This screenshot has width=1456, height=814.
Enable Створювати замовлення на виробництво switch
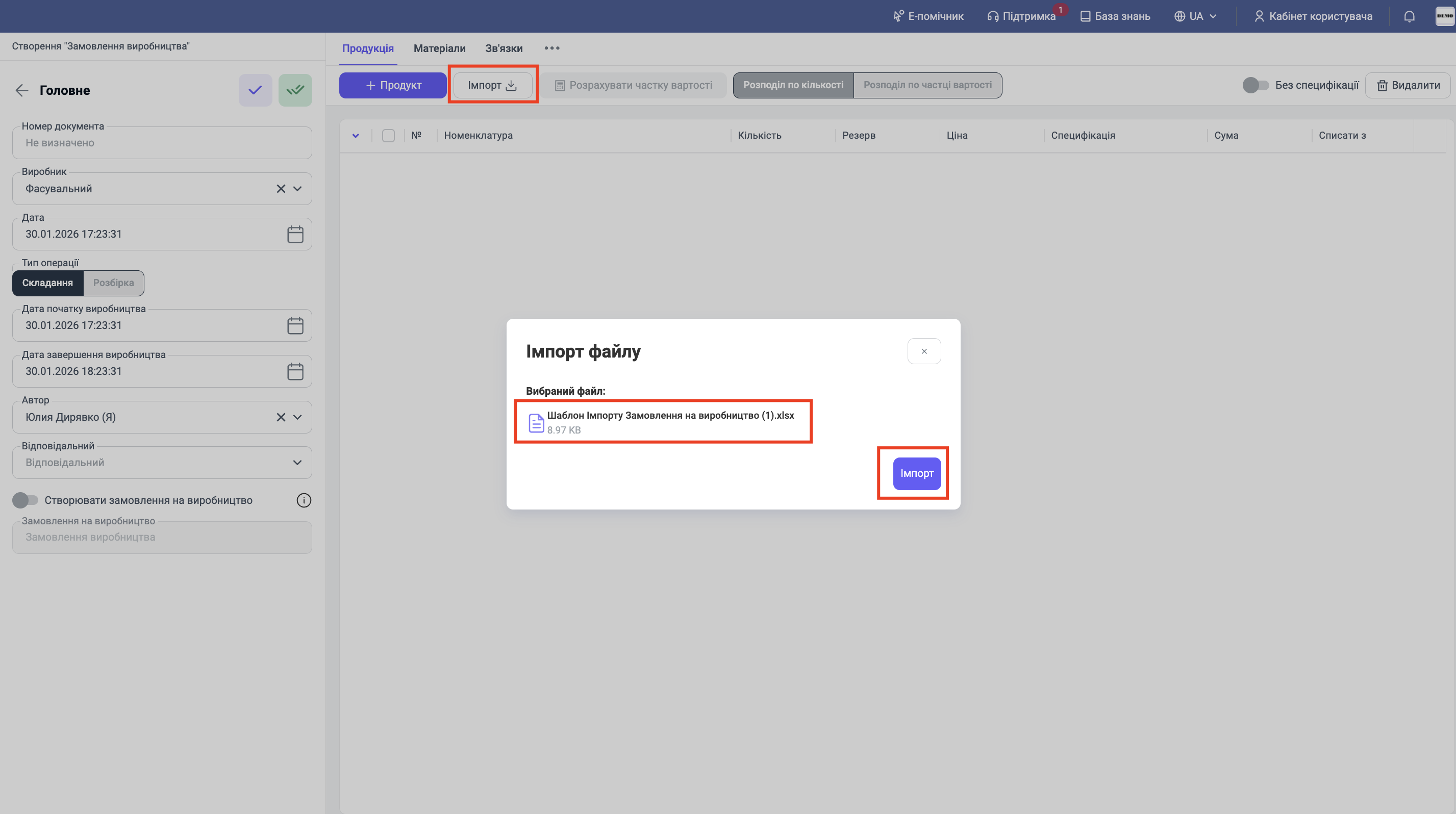[25, 500]
